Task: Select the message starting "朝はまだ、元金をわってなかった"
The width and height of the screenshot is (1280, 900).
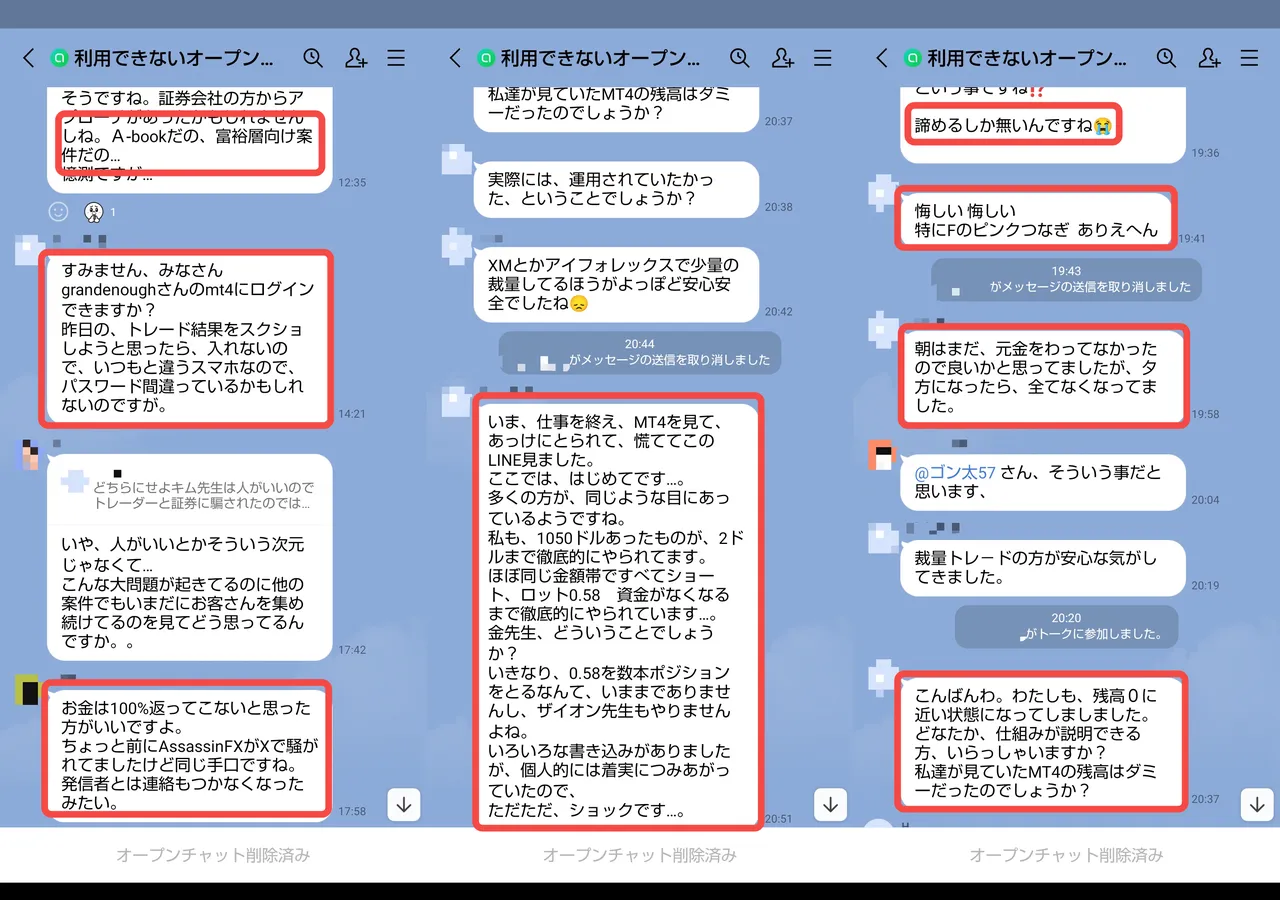Action: [x=1041, y=377]
